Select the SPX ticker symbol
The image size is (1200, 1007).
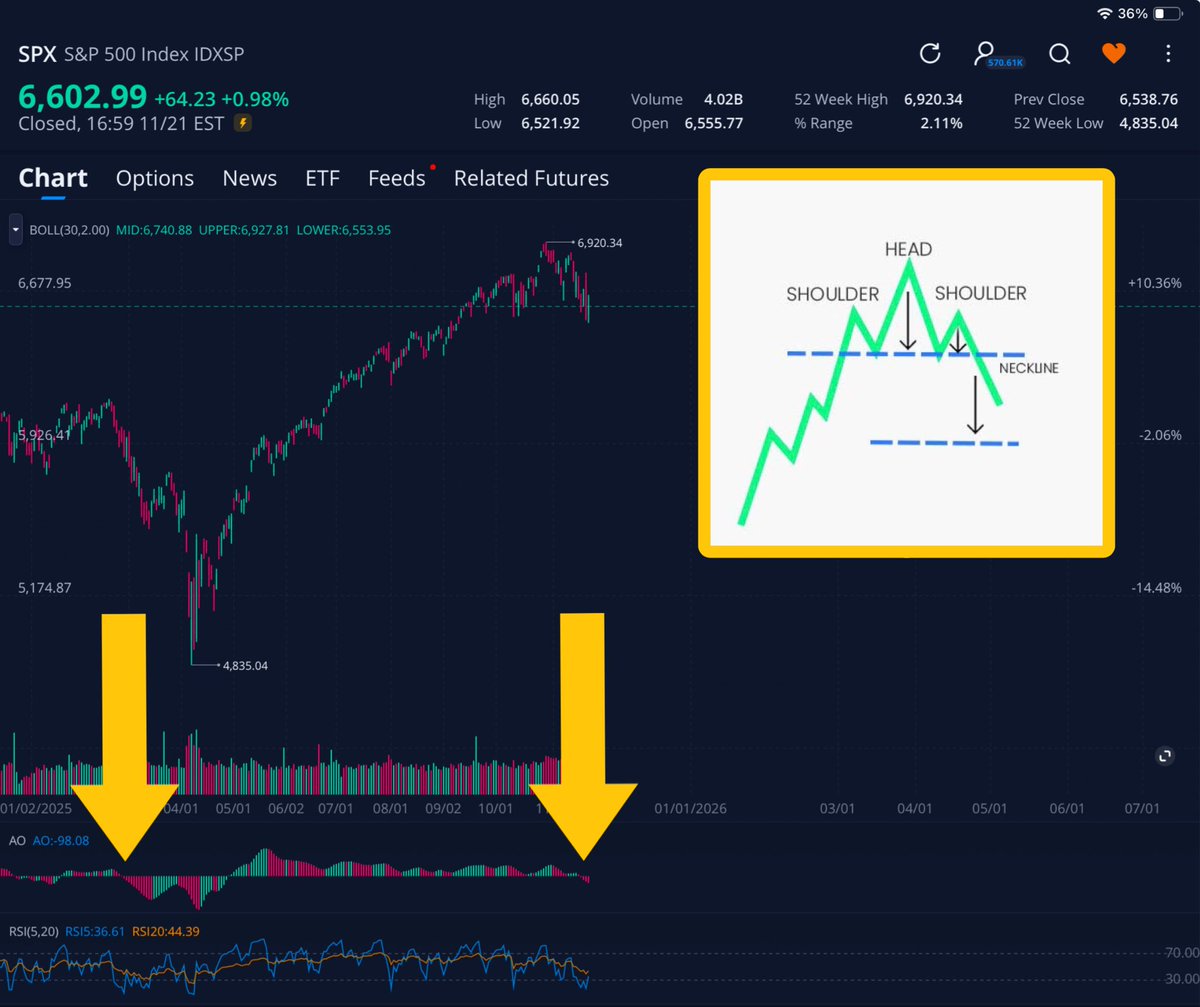[x=37, y=53]
